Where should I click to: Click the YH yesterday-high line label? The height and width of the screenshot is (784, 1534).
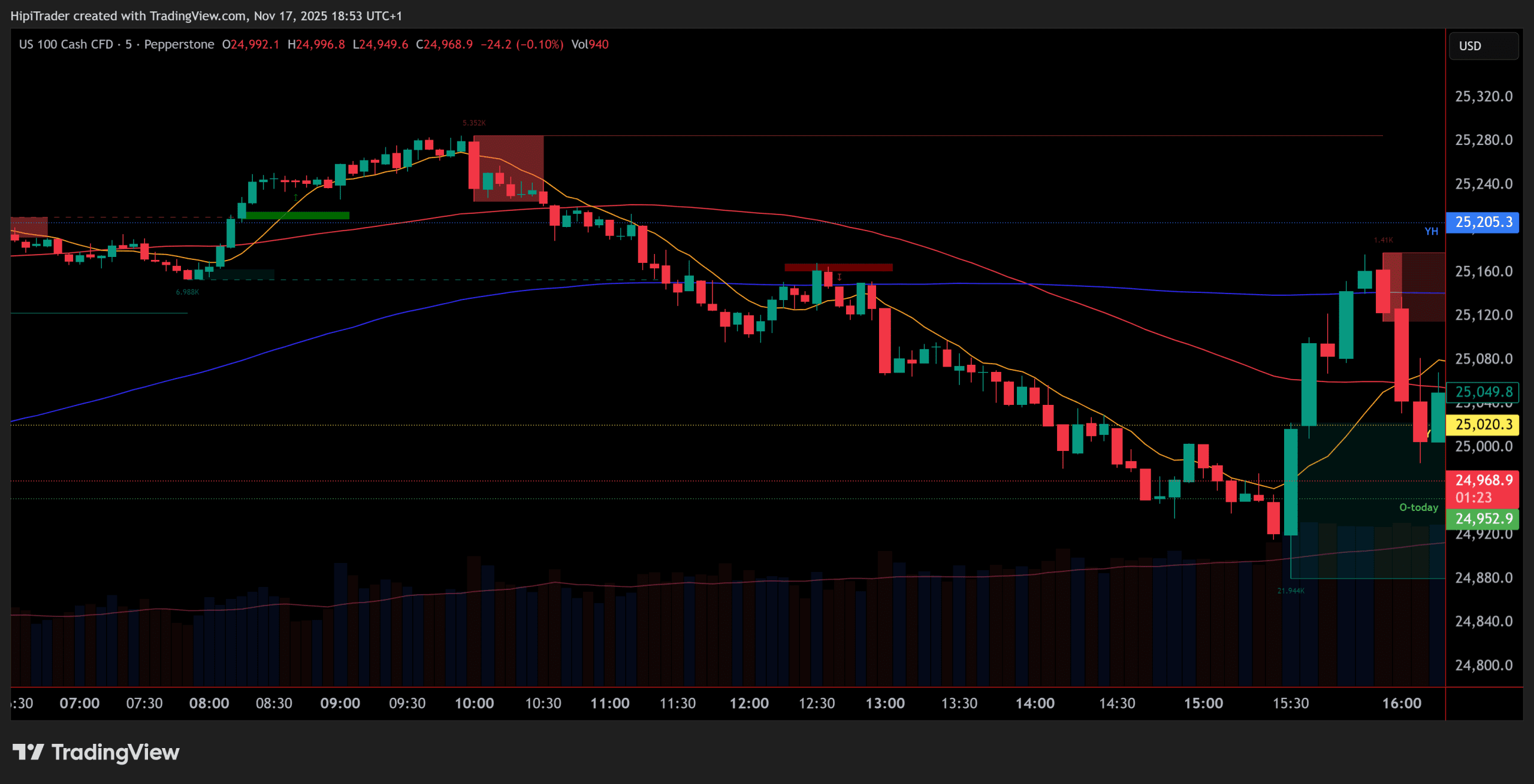click(x=1431, y=231)
